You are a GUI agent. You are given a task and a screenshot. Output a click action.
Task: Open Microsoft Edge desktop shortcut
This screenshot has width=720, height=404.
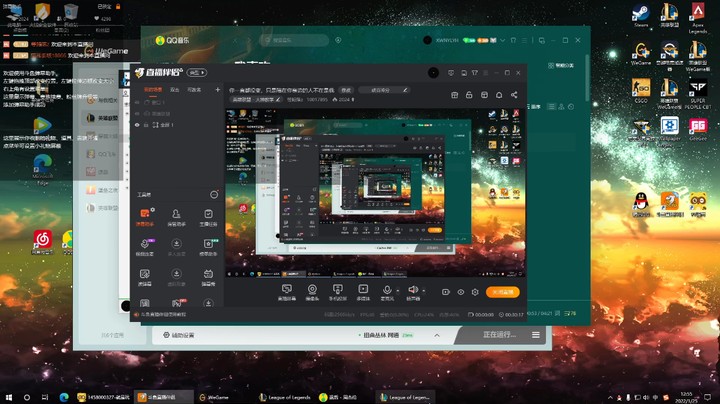point(42,169)
